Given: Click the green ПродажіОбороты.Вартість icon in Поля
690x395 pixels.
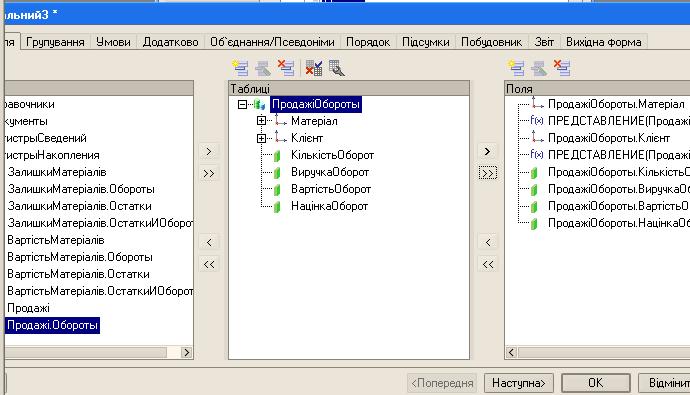Looking at the screenshot, I should click(x=534, y=206).
